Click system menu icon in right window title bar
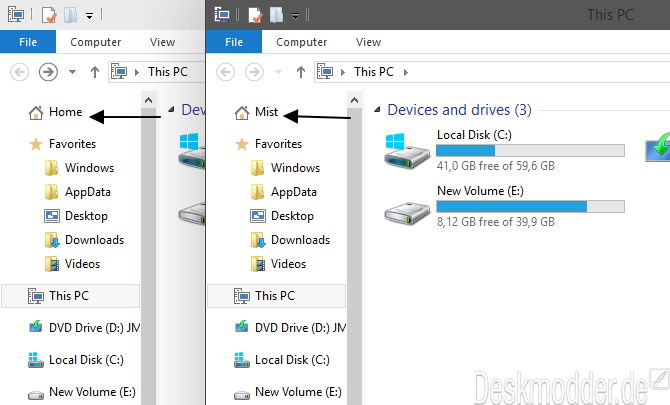The height and width of the screenshot is (405, 670). coord(222,15)
